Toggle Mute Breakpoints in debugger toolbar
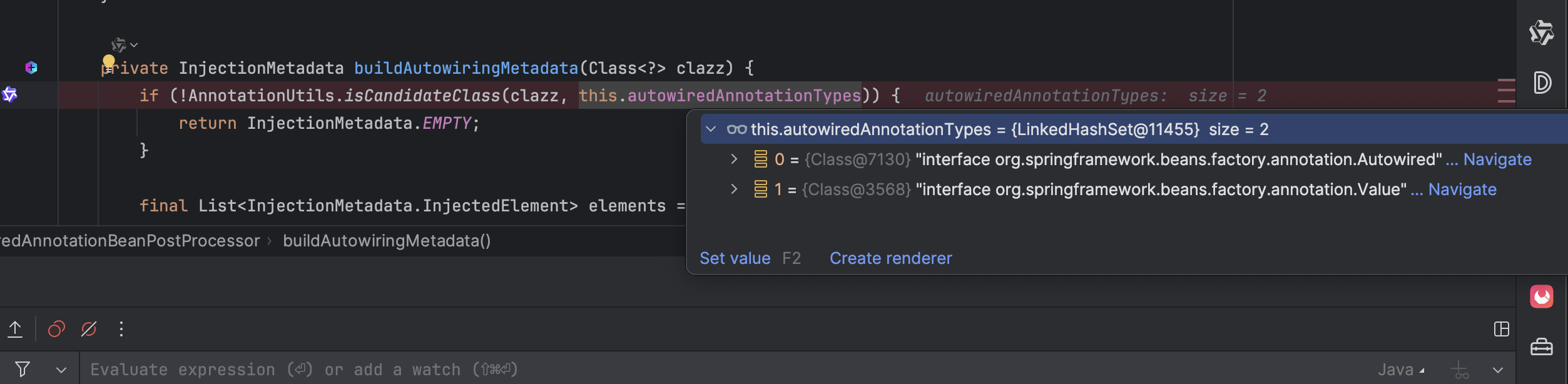 [x=89, y=329]
